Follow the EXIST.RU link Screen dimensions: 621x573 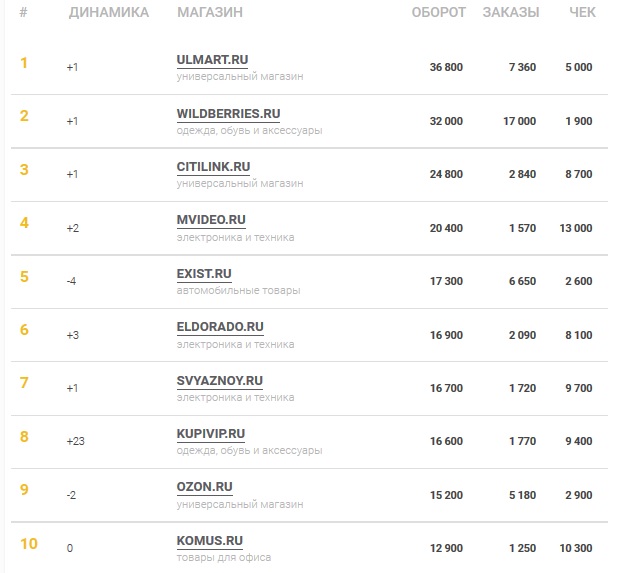pos(203,274)
